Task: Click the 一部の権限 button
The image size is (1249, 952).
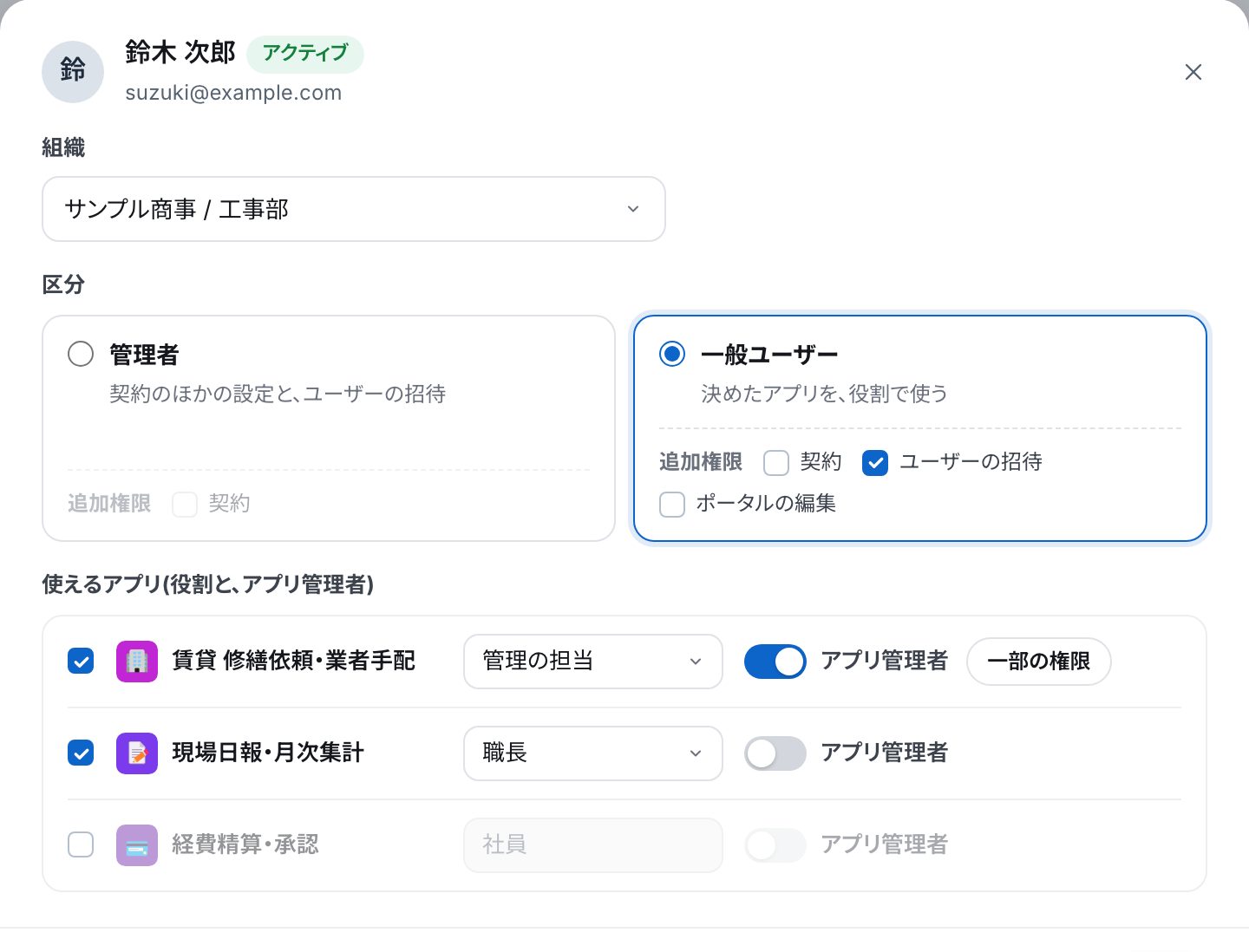Action: click(1039, 662)
